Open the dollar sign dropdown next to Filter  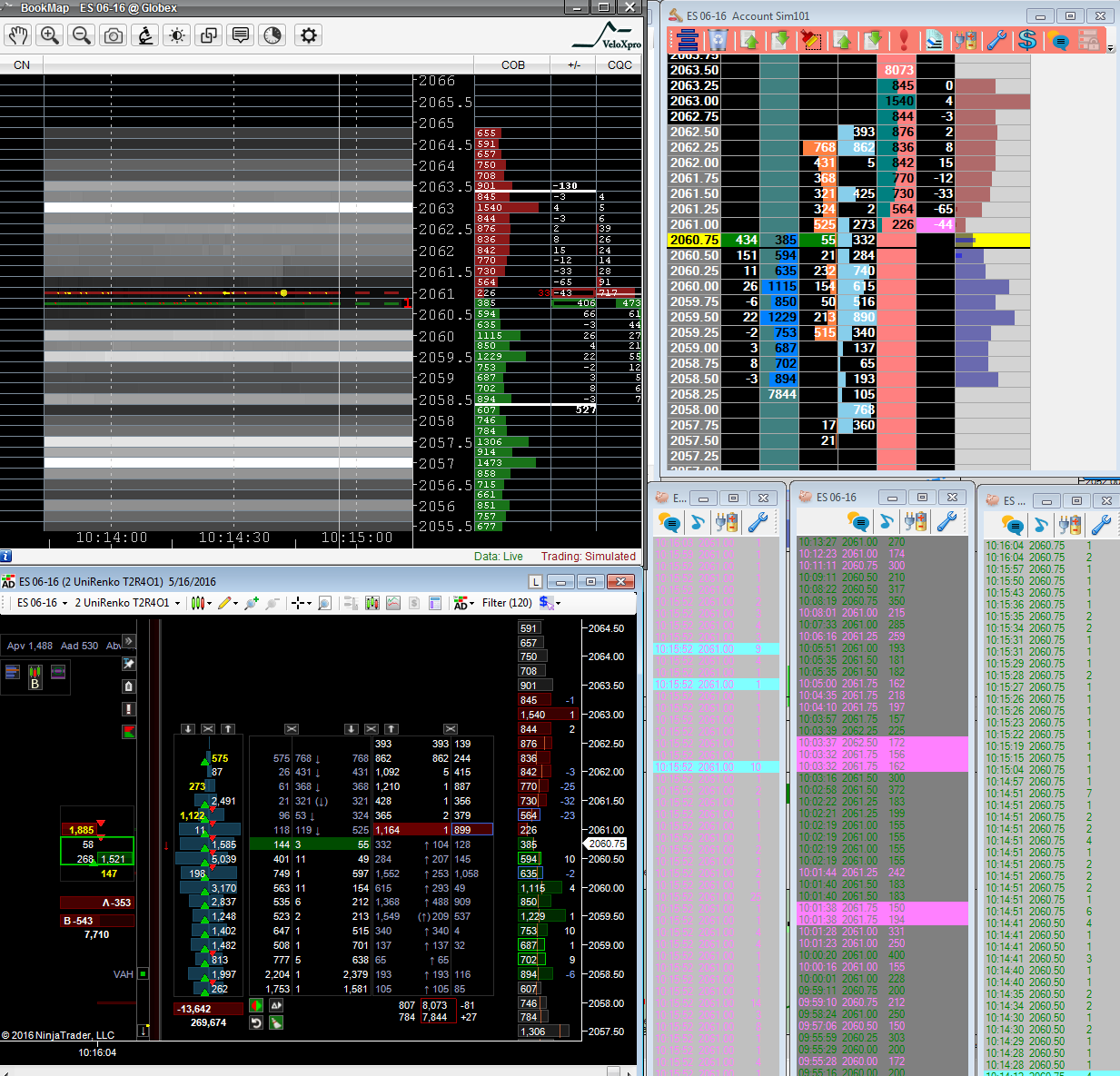[x=550, y=603]
